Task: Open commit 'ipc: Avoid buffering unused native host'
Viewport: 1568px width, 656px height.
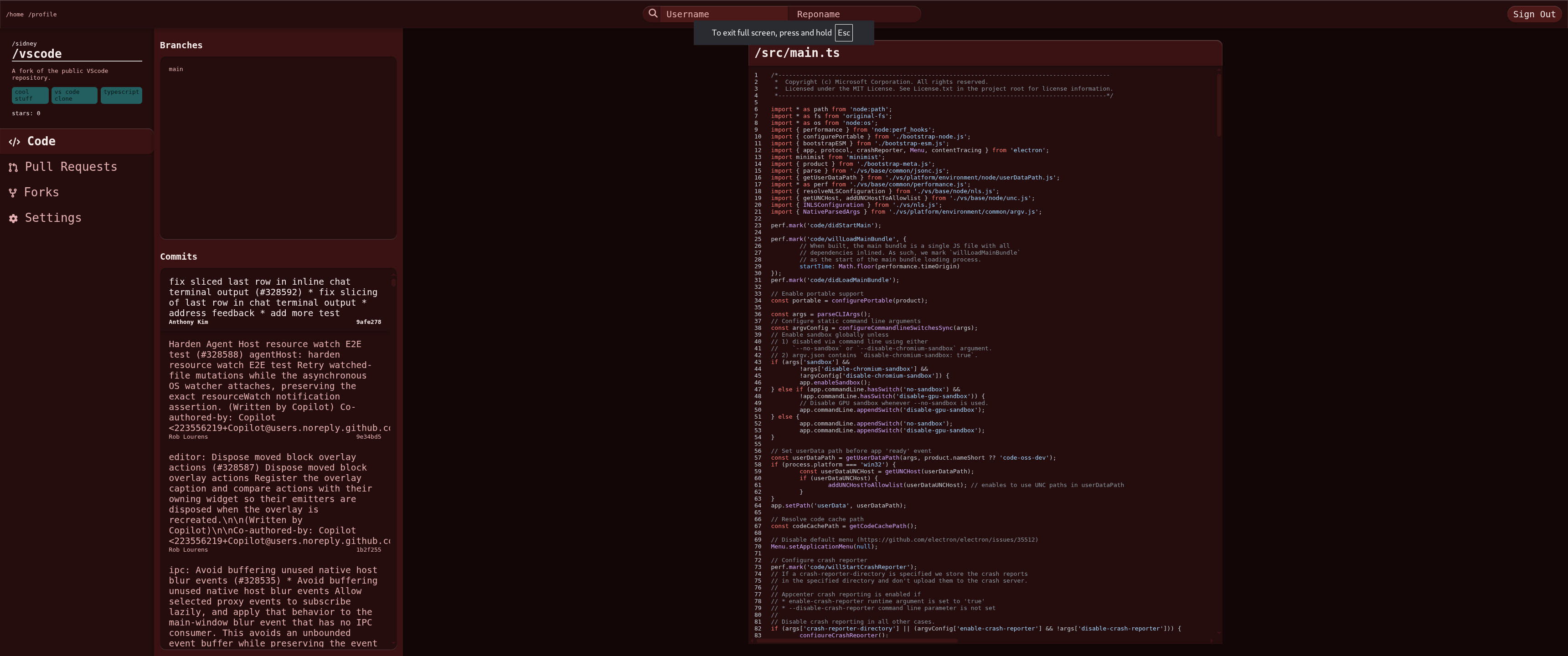Action: 275,607
